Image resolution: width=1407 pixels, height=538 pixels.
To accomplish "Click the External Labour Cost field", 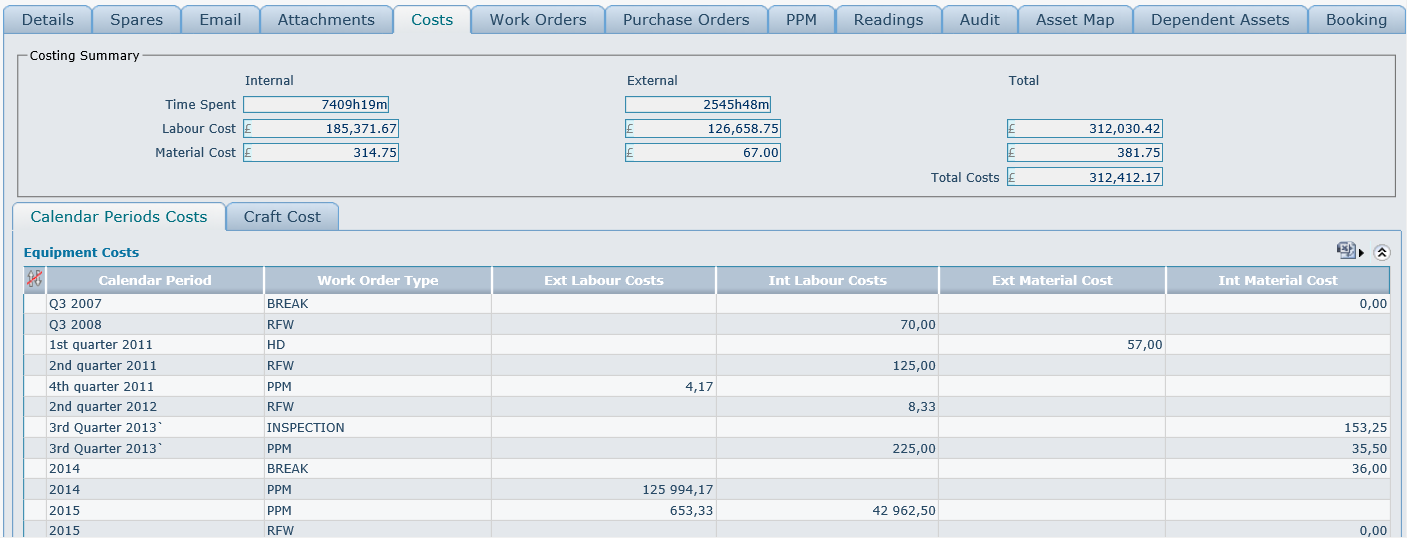I will pos(703,129).
